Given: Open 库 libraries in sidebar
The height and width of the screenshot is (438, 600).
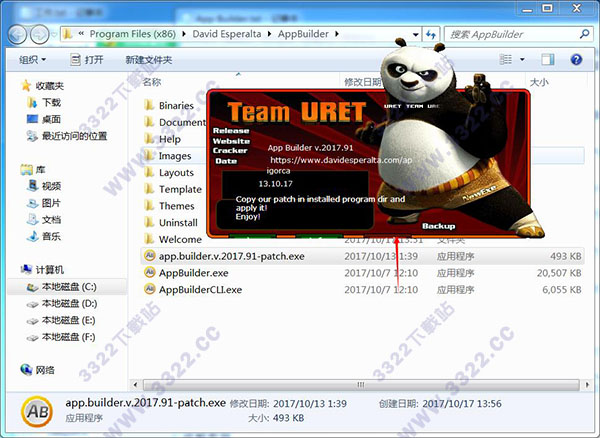Looking at the screenshot, I should coord(33,169).
